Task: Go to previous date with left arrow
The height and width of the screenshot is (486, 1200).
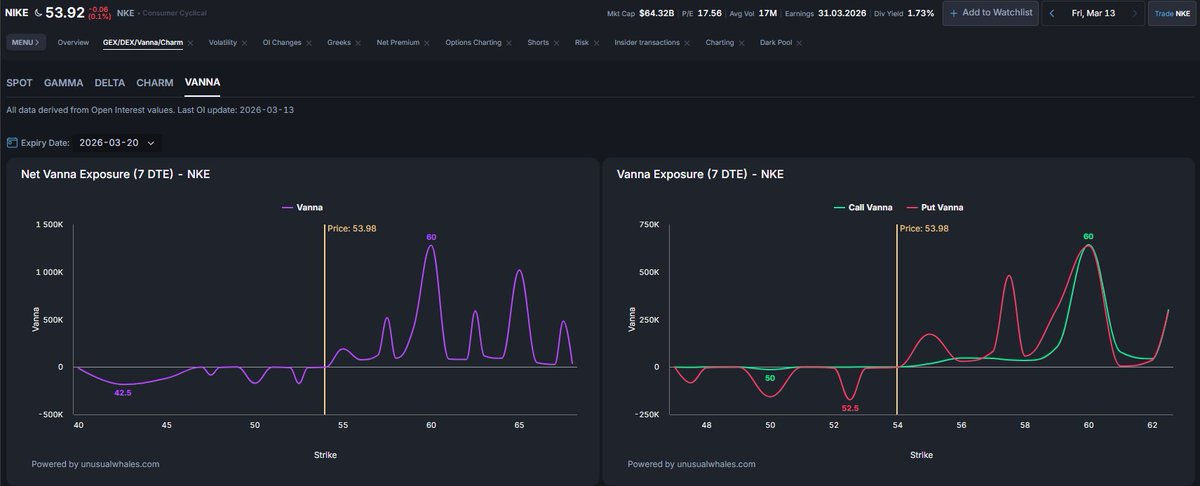Action: 1052,13
